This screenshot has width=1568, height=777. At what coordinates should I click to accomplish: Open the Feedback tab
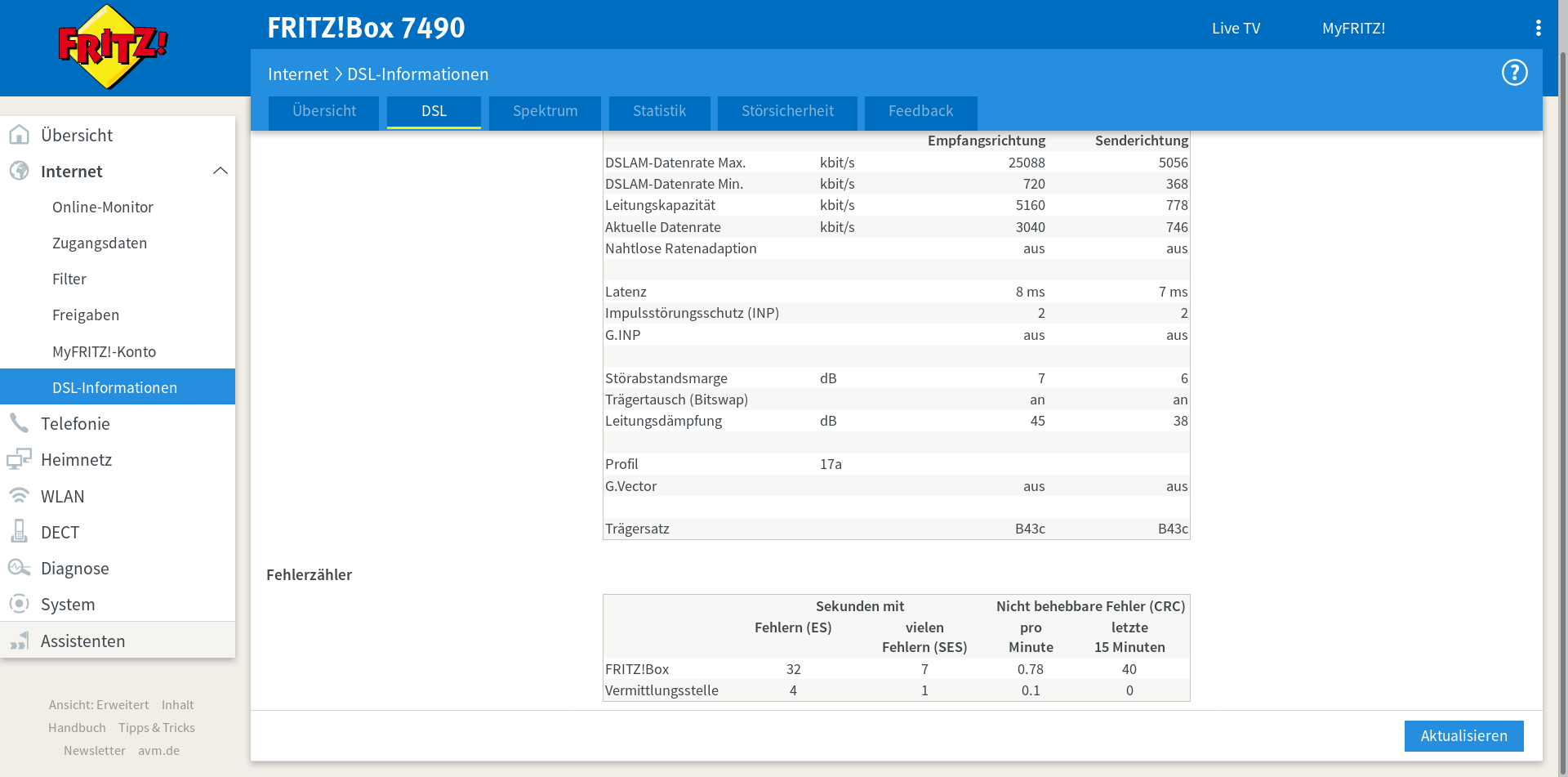click(x=920, y=112)
